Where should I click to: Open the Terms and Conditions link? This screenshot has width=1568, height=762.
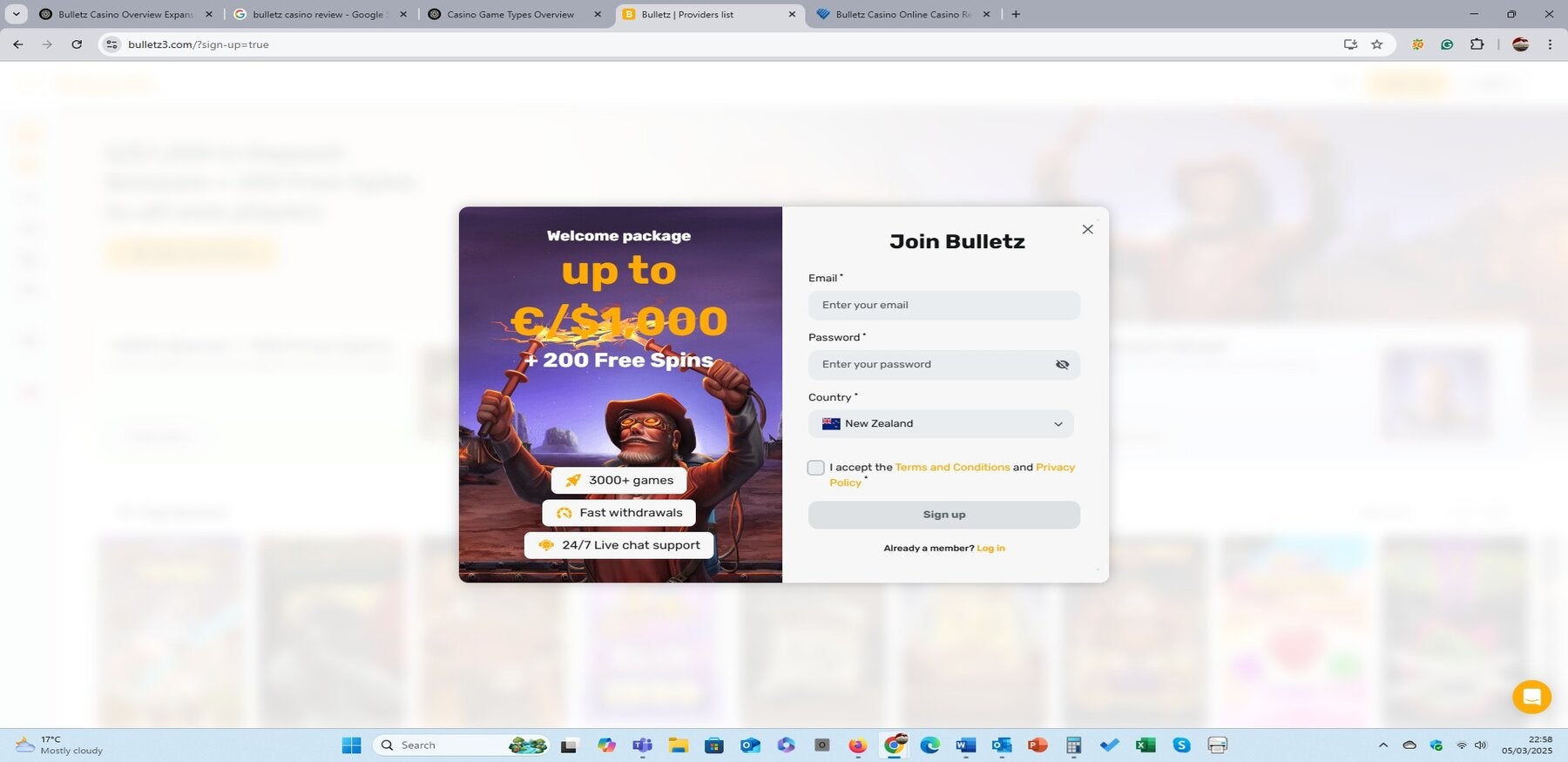click(952, 468)
